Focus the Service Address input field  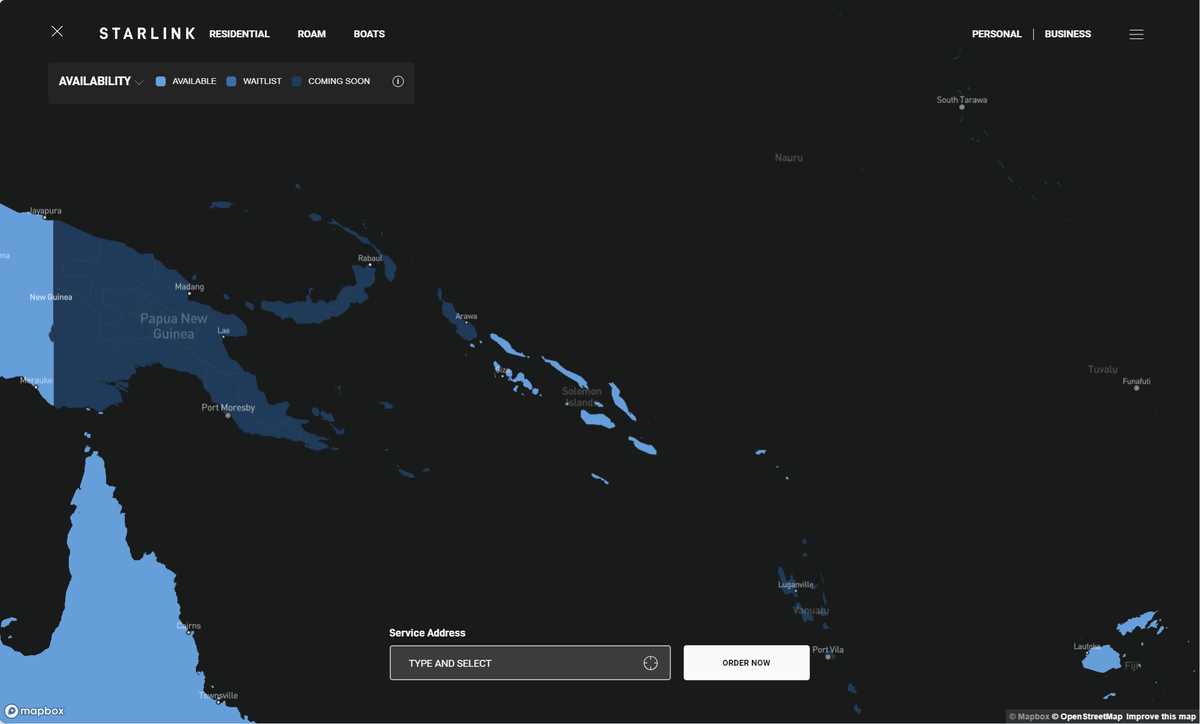530,663
